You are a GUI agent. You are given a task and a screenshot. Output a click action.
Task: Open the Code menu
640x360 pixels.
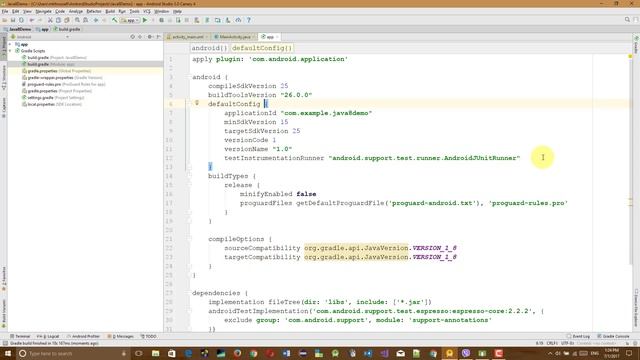click(x=60, y=11)
